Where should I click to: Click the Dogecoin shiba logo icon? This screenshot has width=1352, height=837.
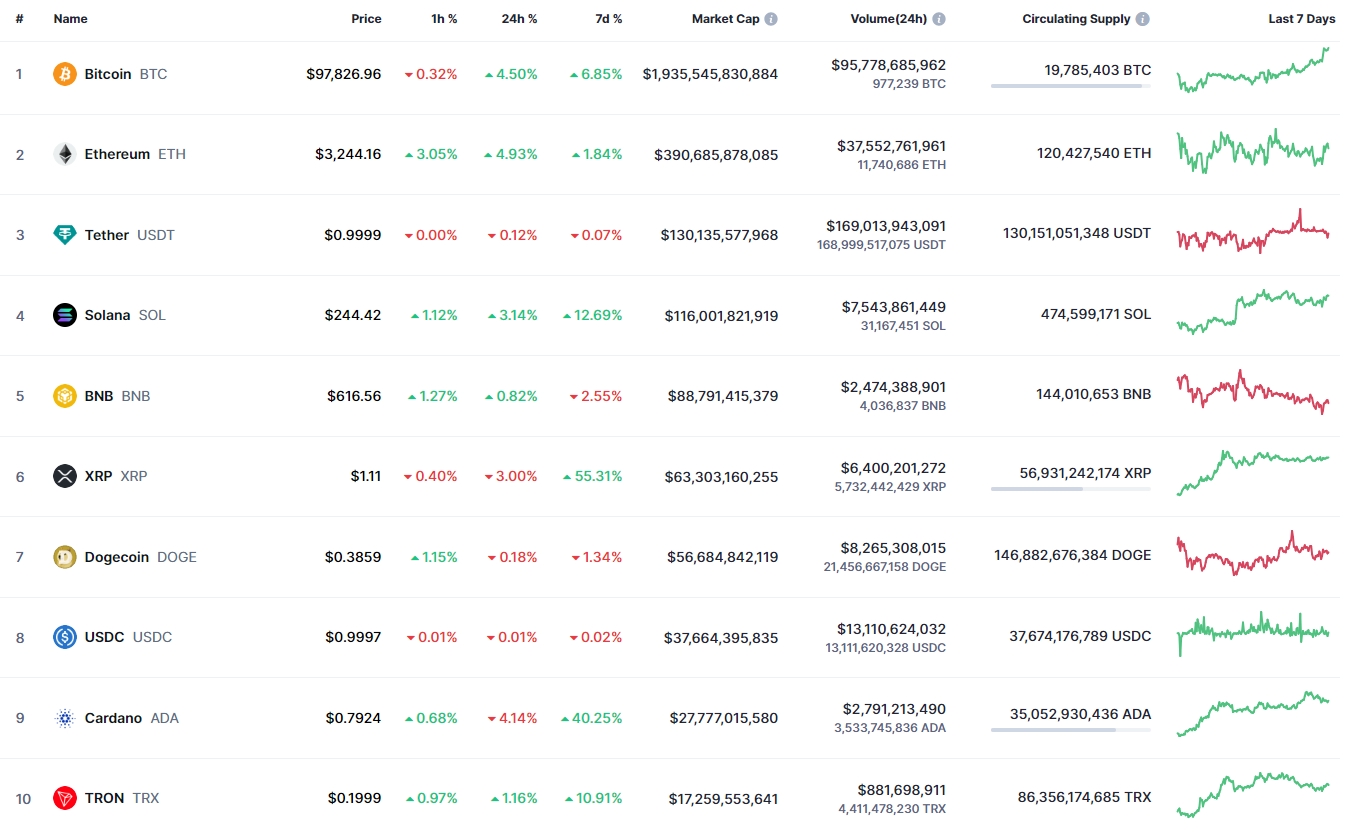[65, 557]
